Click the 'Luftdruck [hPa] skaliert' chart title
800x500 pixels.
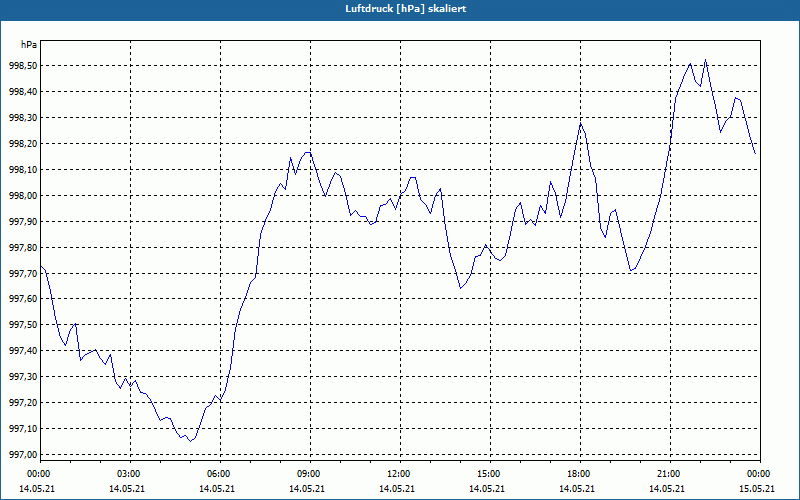(x=406, y=9)
